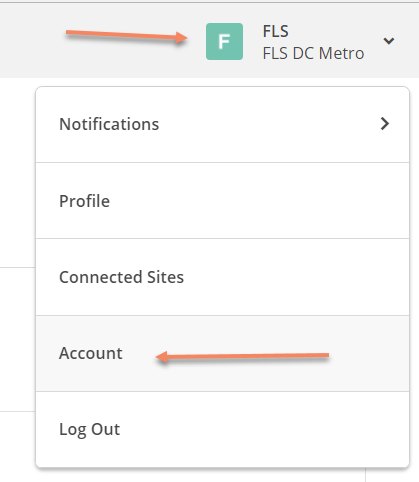Click the Log Out label text

click(x=89, y=430)
